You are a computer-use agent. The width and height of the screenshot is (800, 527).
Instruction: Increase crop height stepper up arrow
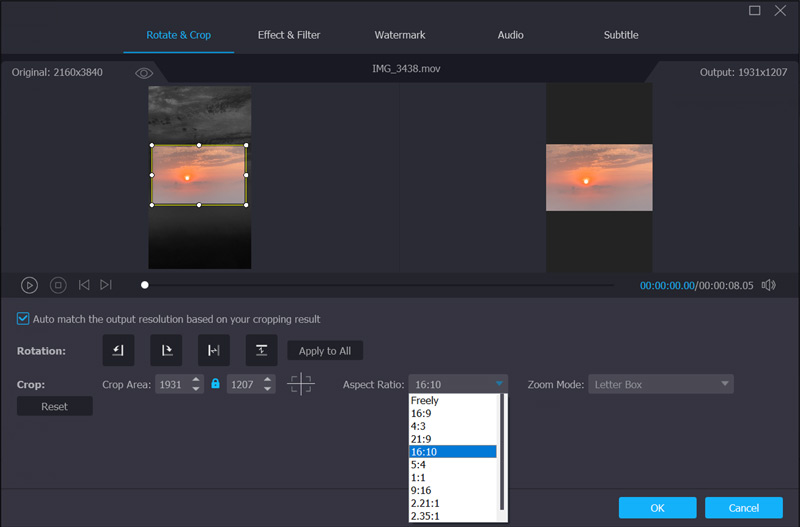267,380
